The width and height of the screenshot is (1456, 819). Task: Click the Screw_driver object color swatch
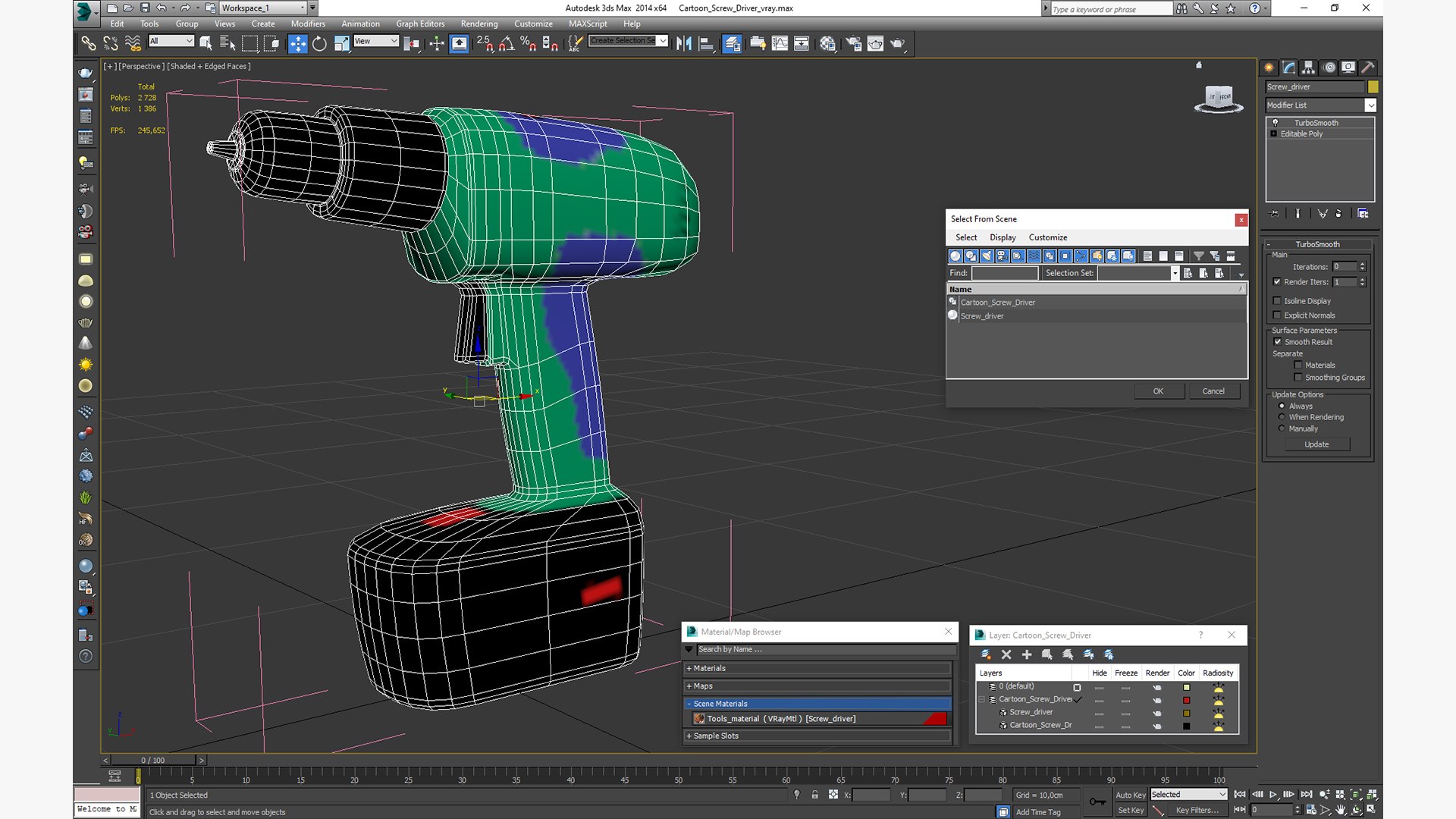point(1373,86)
